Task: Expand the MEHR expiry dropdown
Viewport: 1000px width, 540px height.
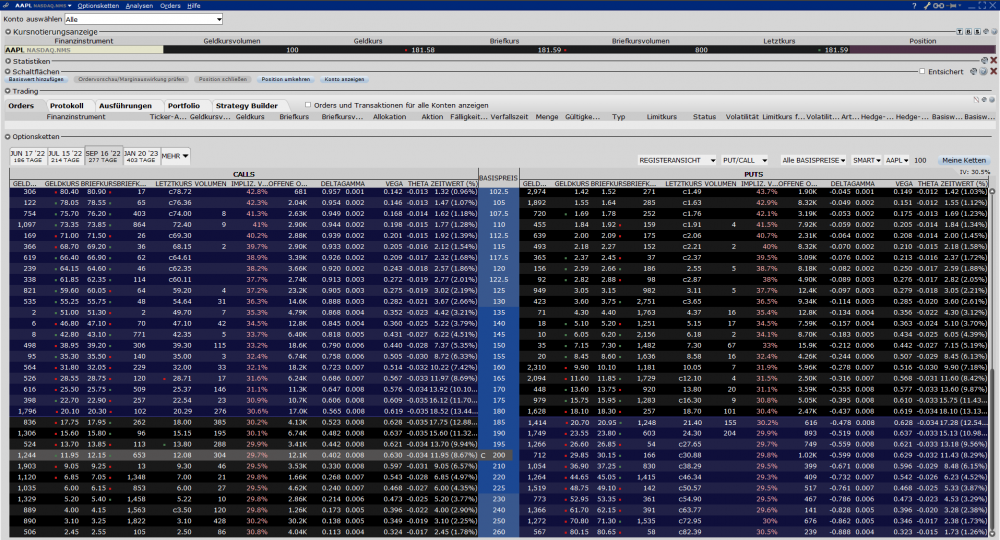Action: [175, 156]
